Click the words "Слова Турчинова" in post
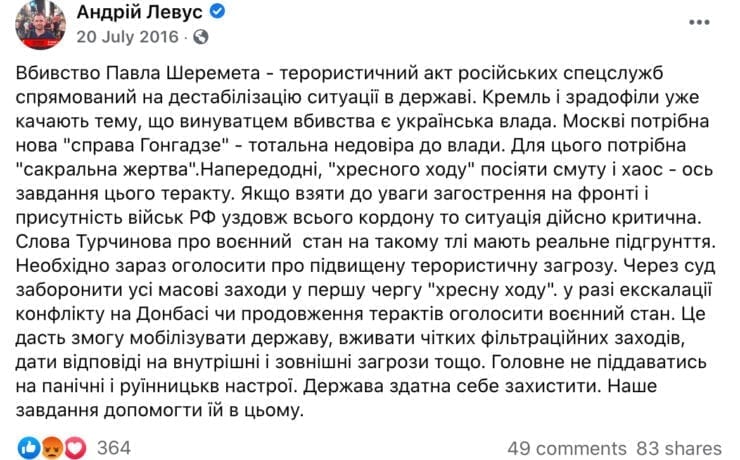 [x=93, y=242]
